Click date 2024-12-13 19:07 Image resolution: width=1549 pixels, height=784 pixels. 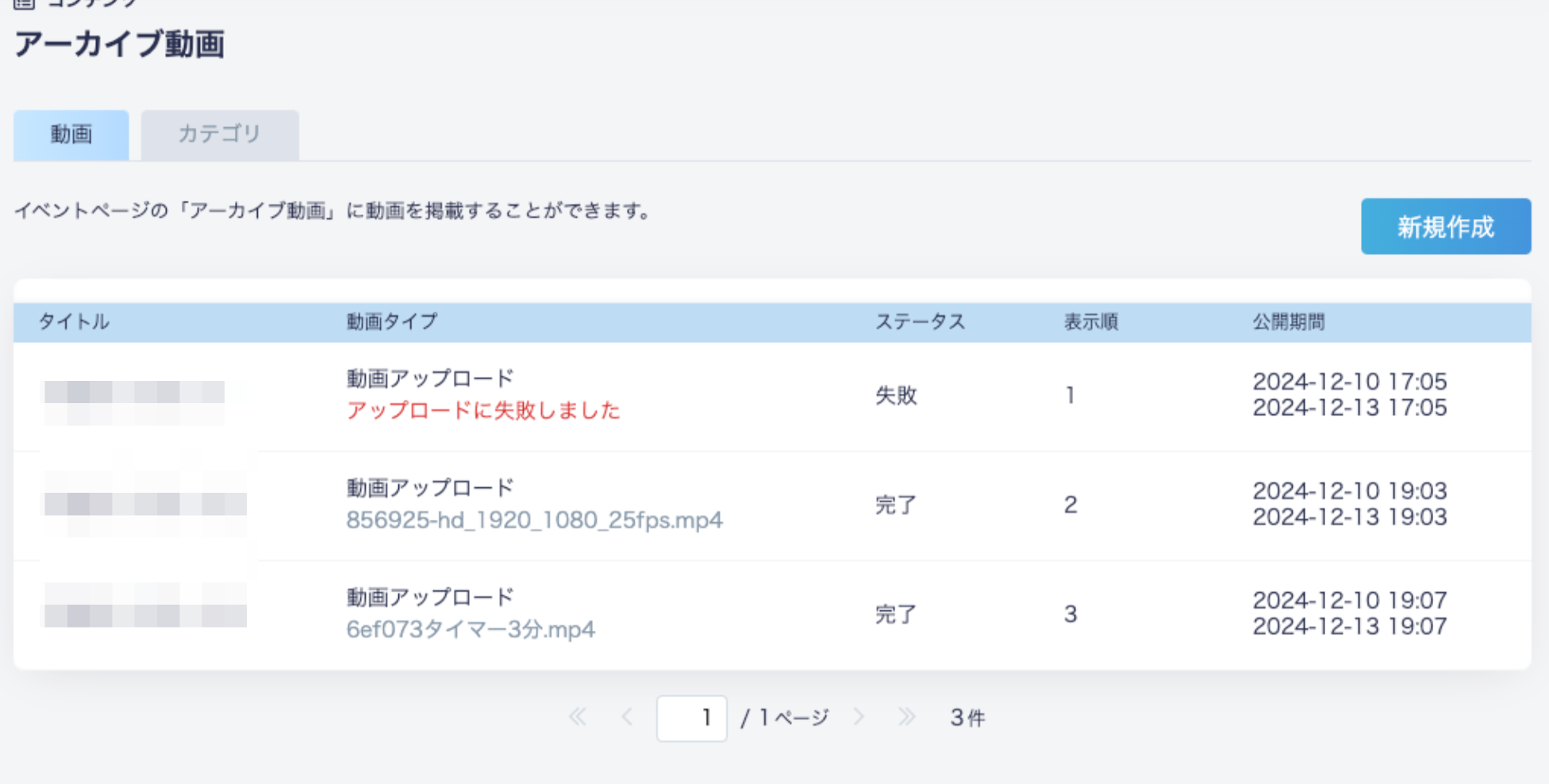pyautogui.click(x=1350, y=627)
